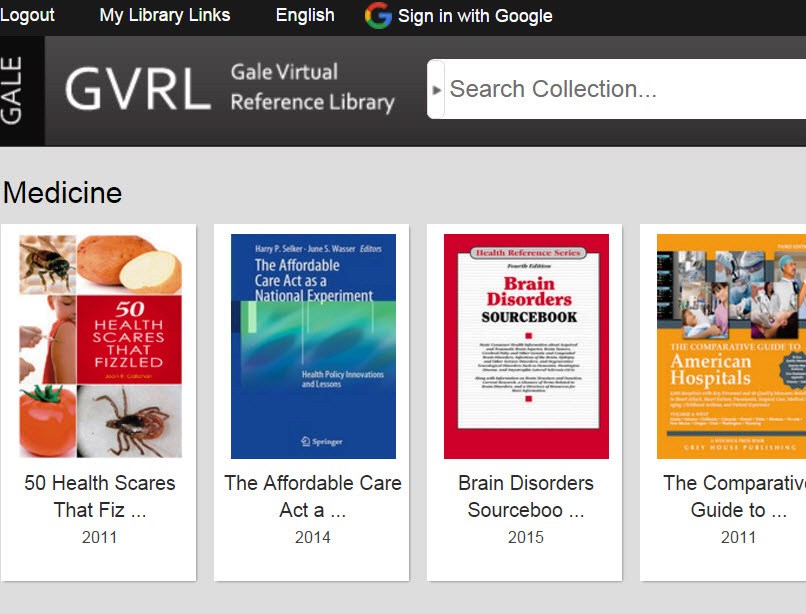Expand the search options arrow

[436, 90]
